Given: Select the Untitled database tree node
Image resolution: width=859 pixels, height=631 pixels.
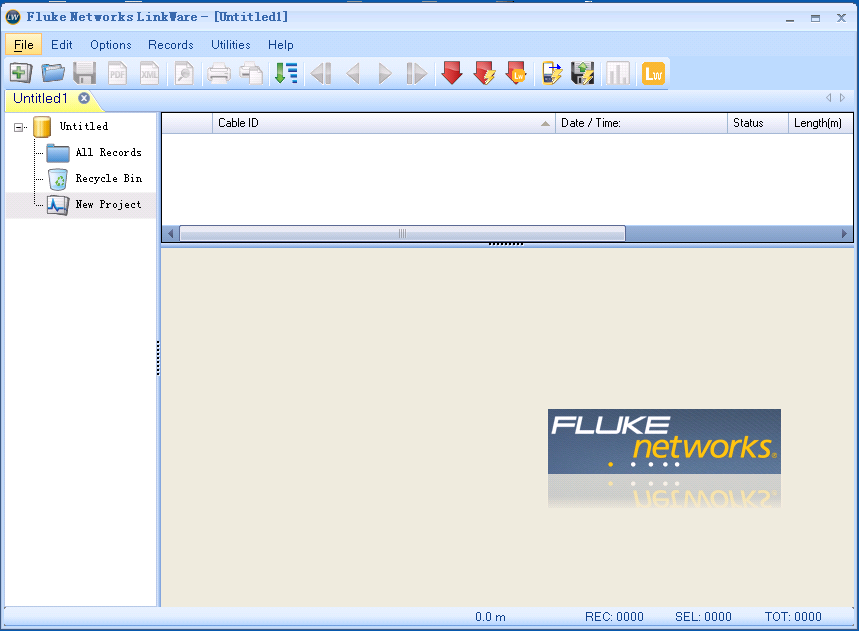Looking at the screenshot, I should [x=84, y=126].
